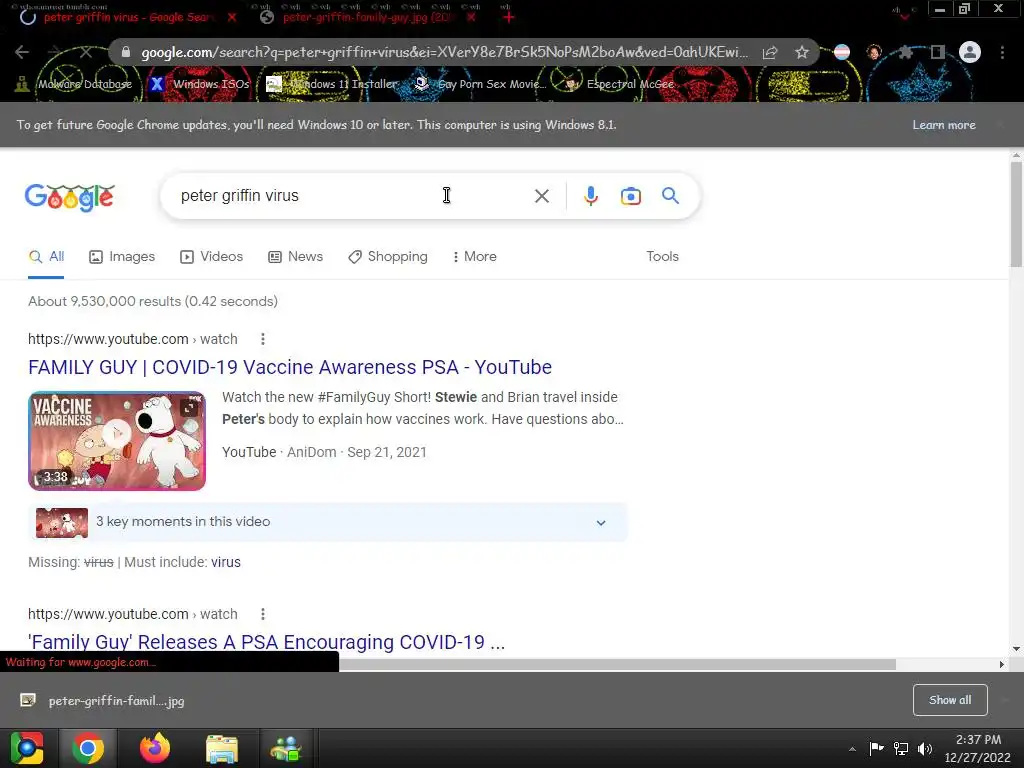This screenshot has height=768, width=1024.
Task: Open Chrome three-dot menu
Action: coord(1002,52)
